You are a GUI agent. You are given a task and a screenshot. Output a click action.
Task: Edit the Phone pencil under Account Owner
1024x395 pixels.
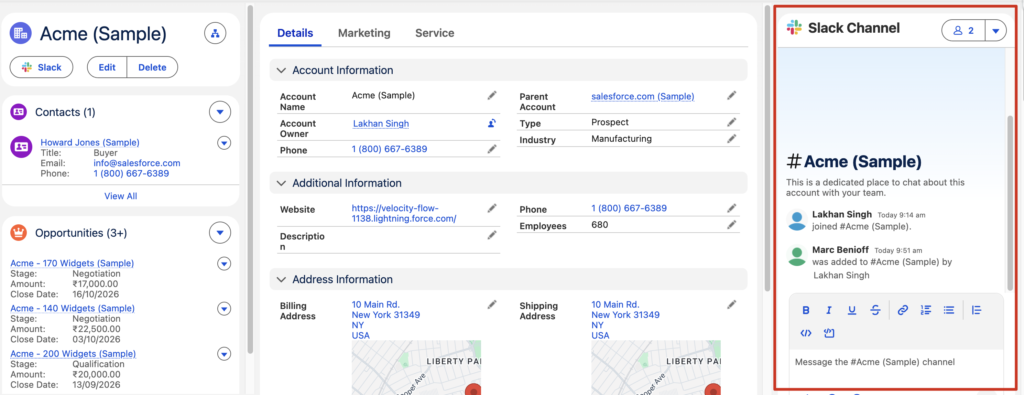(492, 149)
